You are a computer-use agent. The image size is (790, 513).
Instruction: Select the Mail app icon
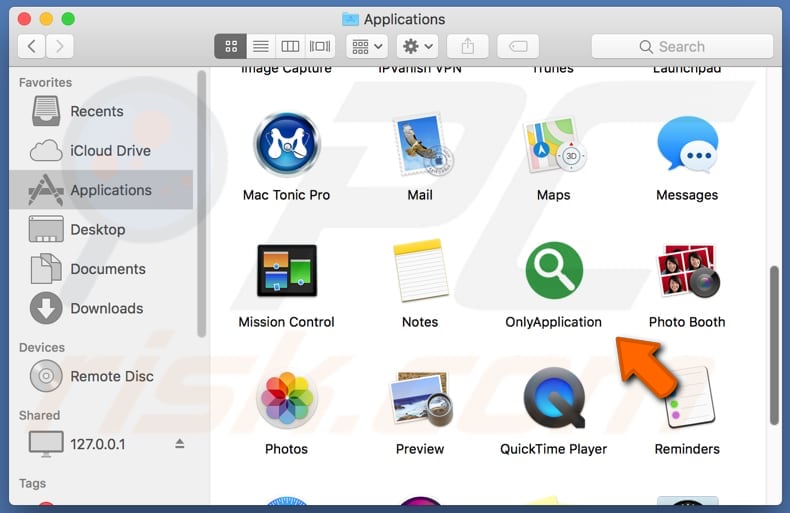point(422,144)
